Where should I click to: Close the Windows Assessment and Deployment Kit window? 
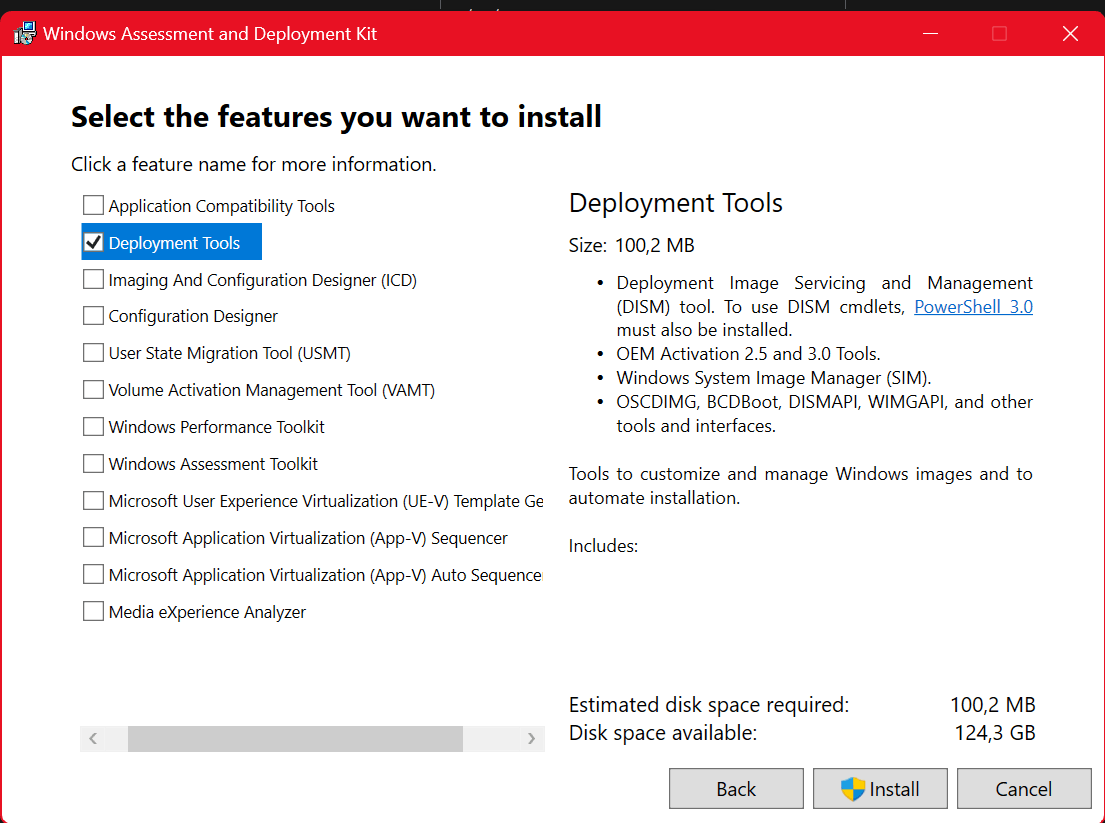coord(1070,33)
